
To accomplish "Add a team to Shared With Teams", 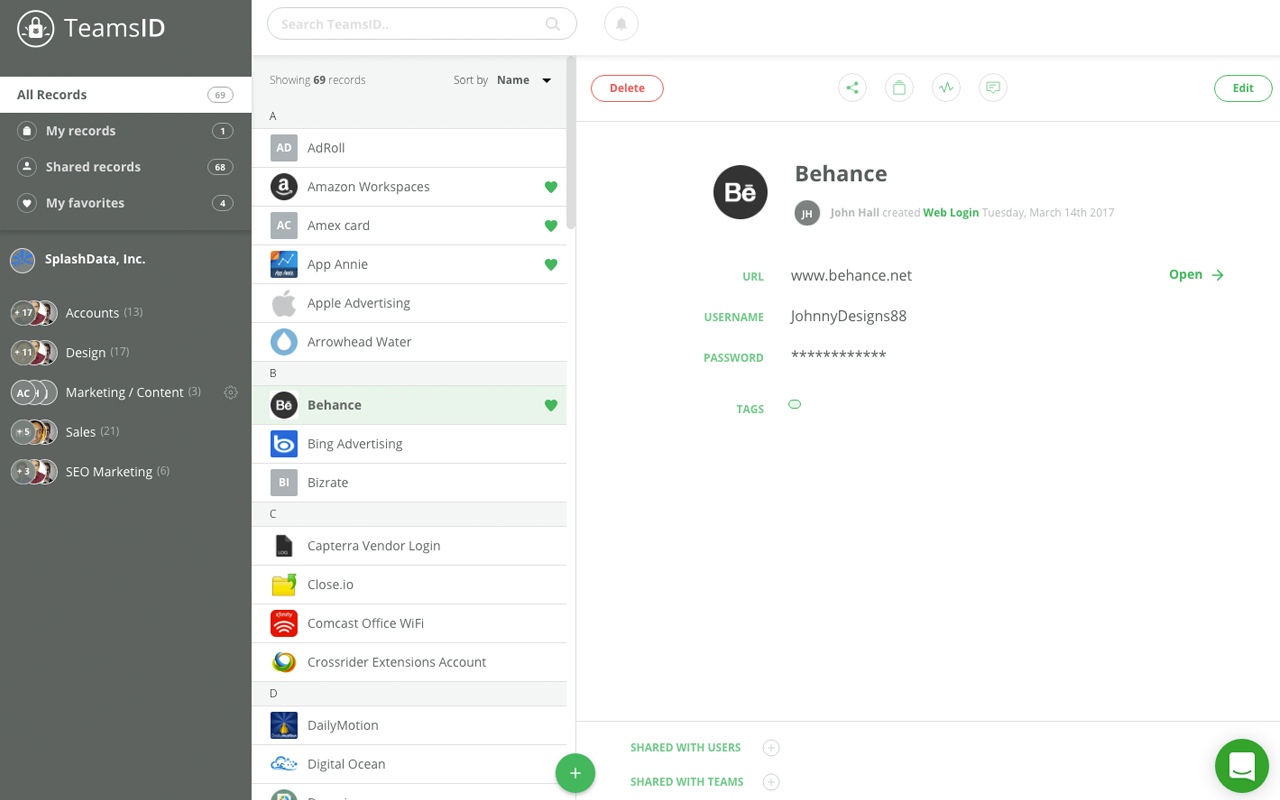I will [x=771, y=782].
